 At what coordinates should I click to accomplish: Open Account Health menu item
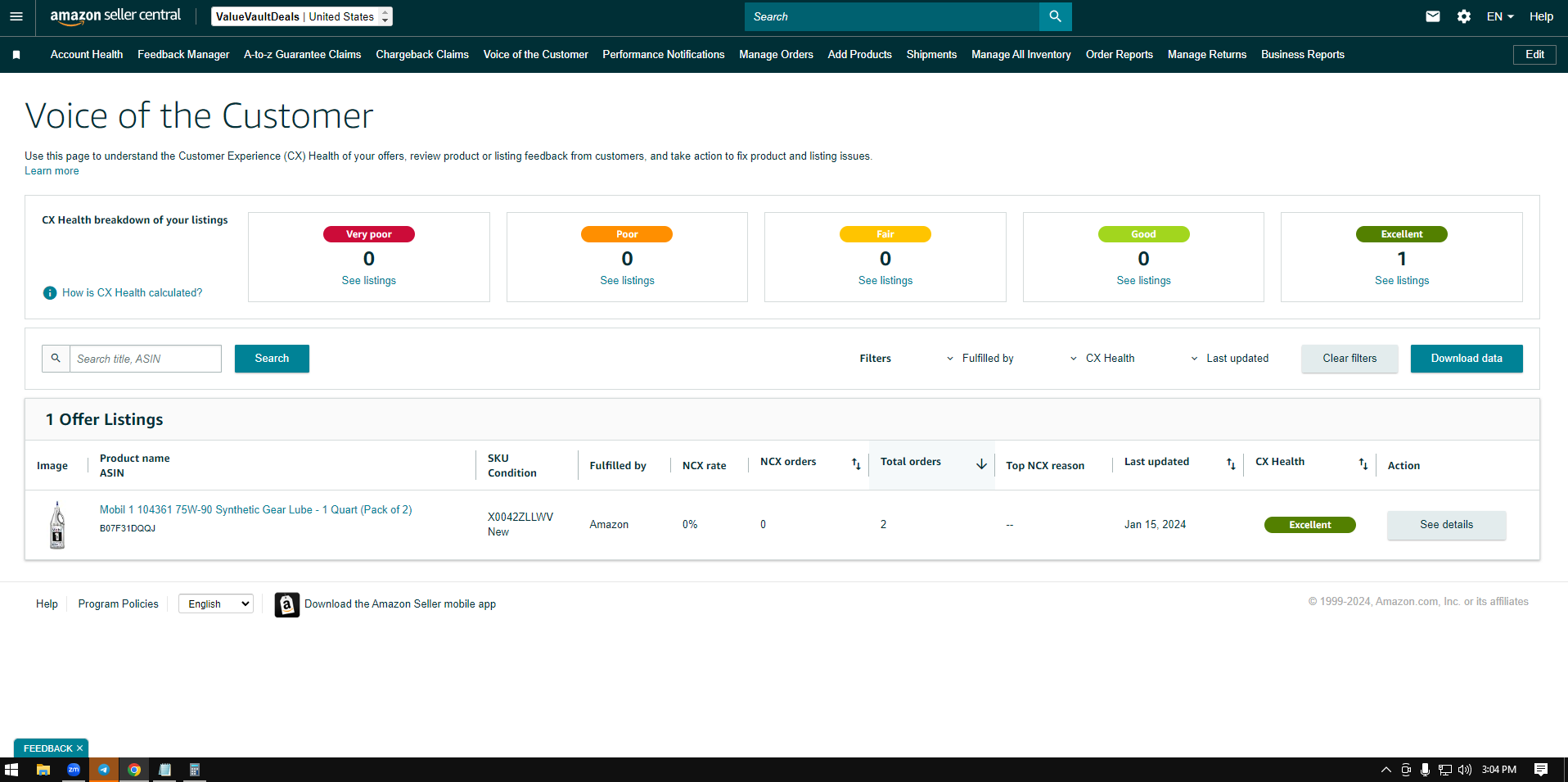pos(87,55)
